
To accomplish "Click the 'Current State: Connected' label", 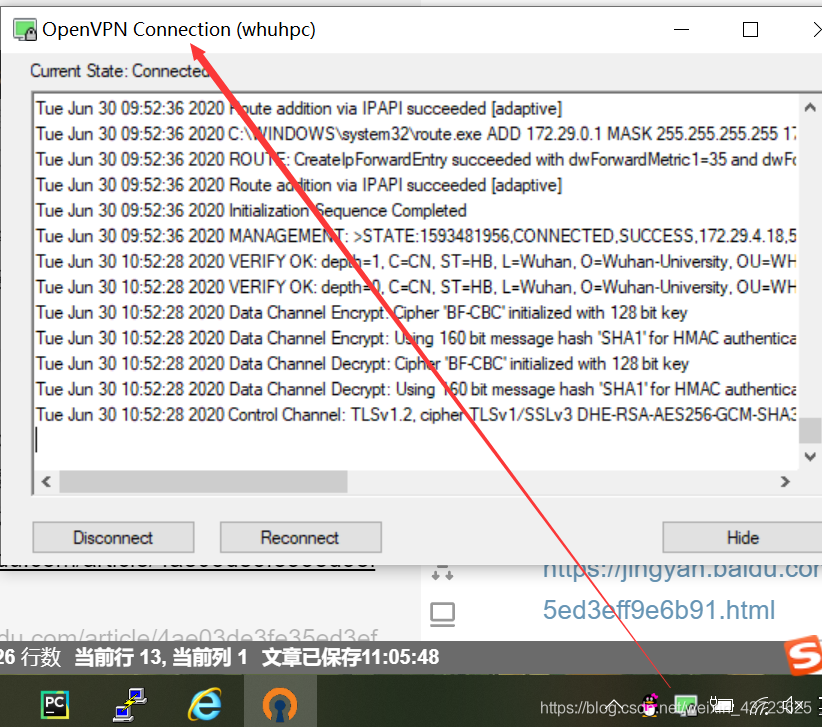I will (x=121, y=71).
